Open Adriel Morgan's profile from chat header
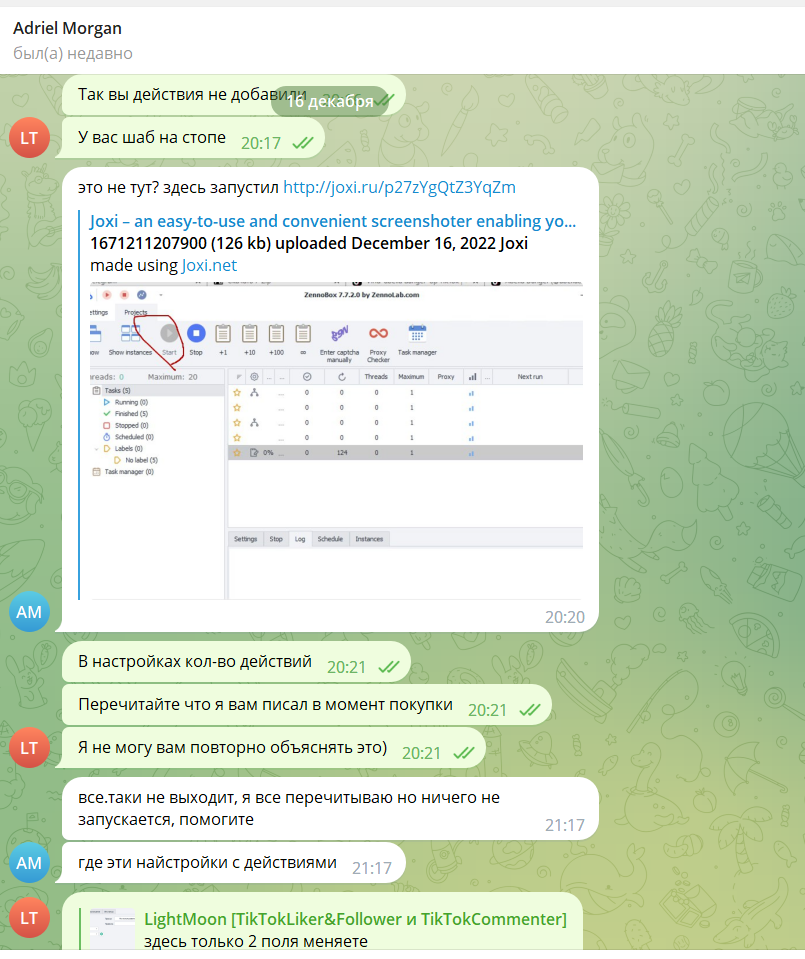805x959 pixels. 67,28
